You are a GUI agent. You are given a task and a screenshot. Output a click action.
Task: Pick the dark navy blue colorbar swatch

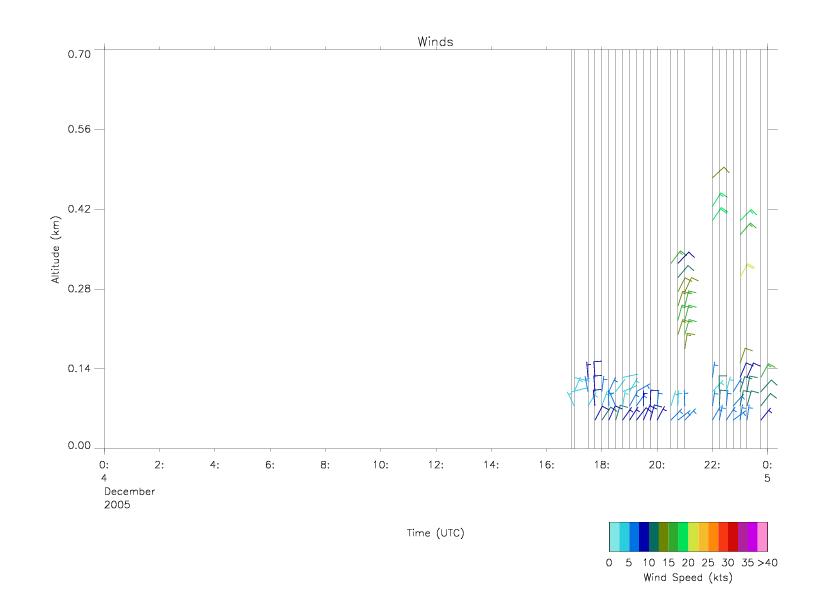pos(644,537)
